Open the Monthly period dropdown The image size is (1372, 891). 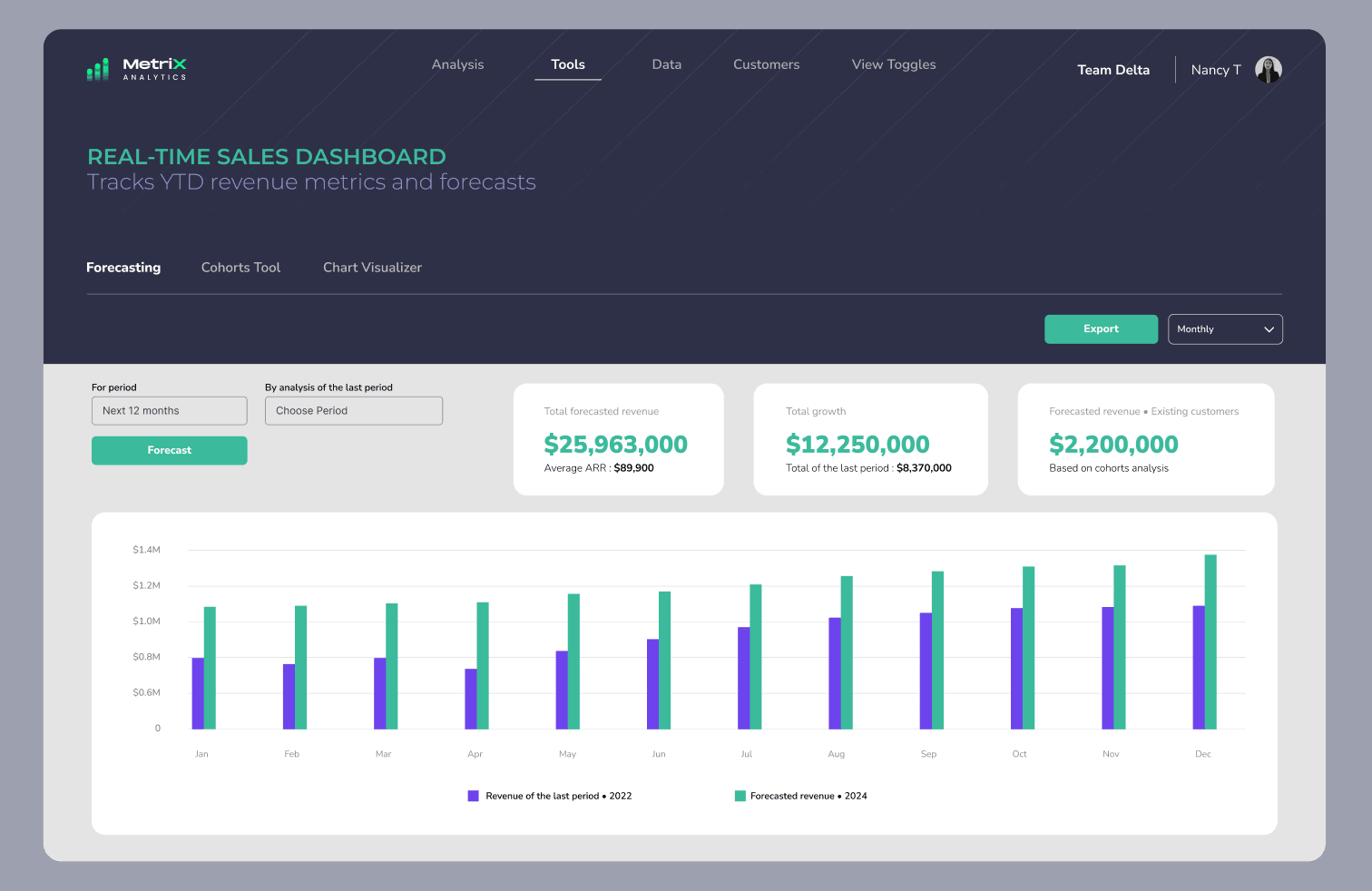(x=1225, y=328)
